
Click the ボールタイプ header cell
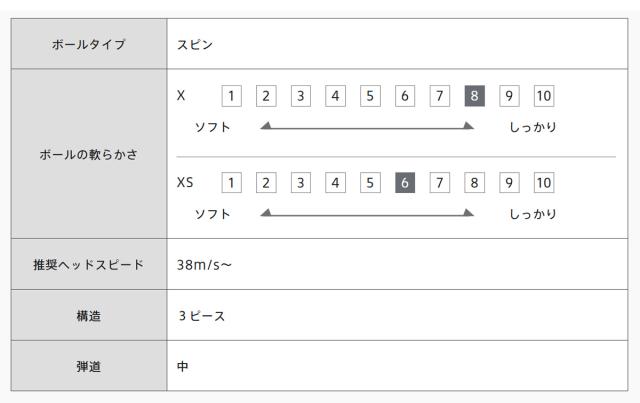89,45
